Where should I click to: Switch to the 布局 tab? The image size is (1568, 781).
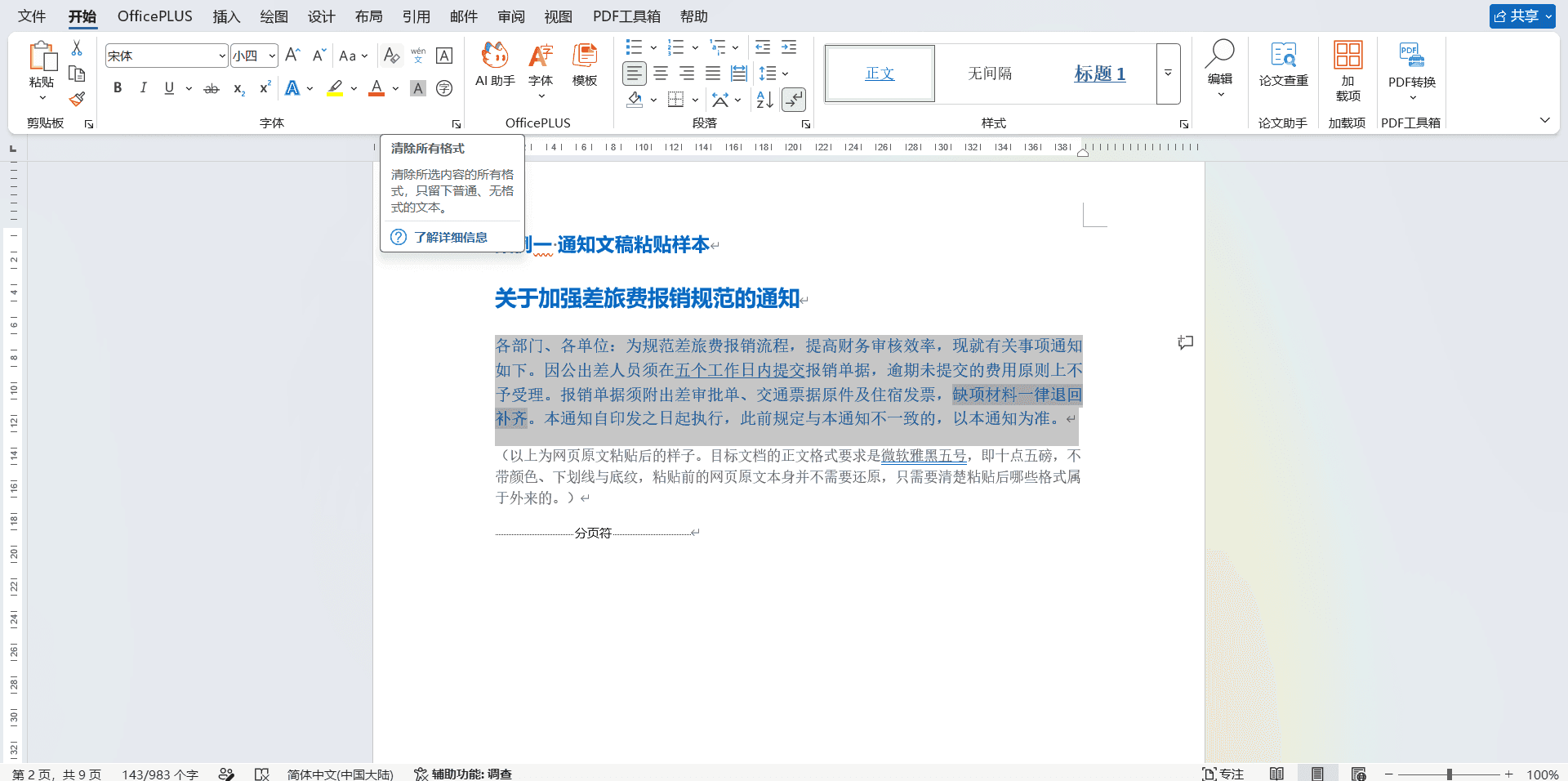click(368, 16)
